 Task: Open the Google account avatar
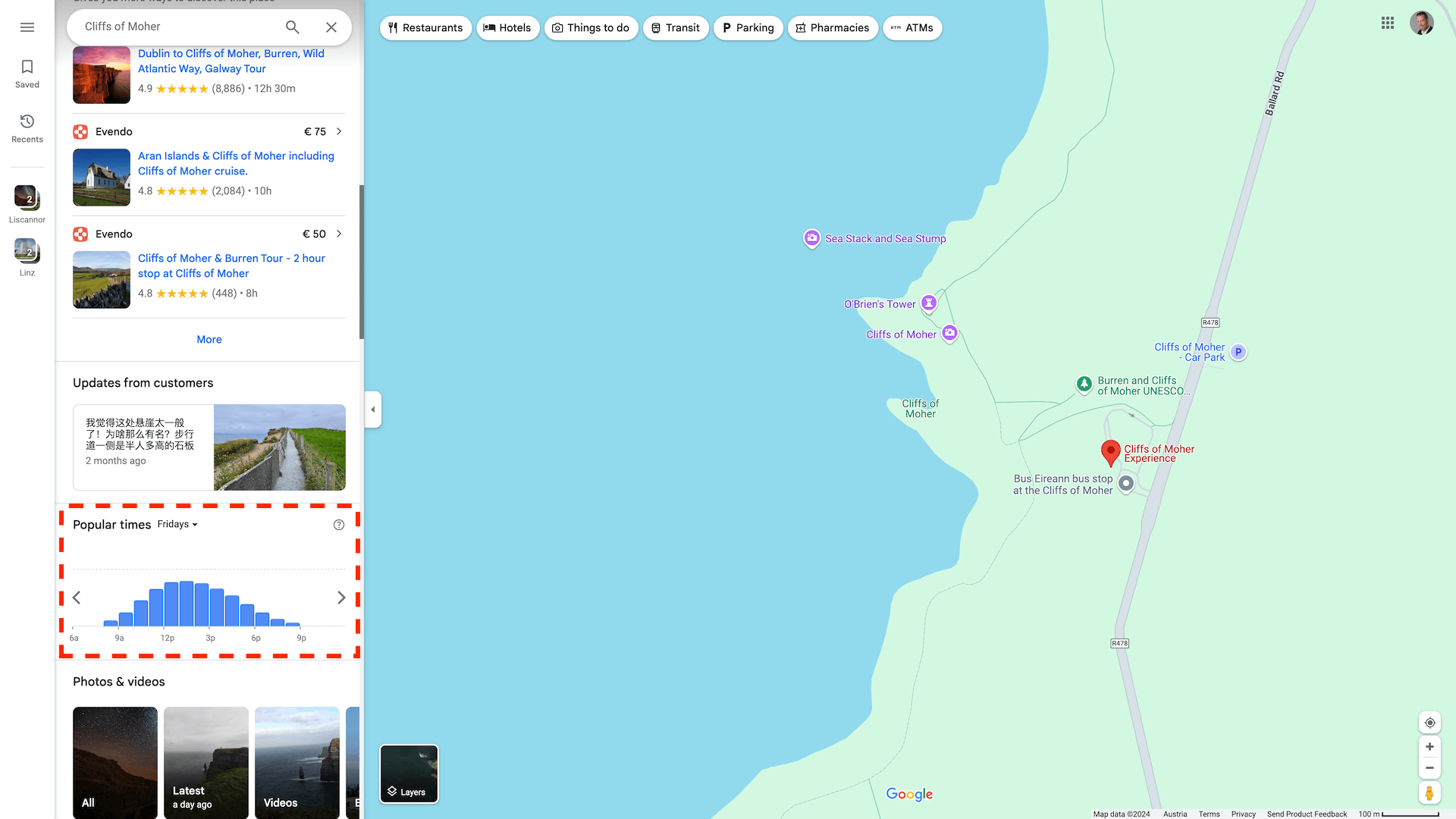click(x=1422, y=23)
